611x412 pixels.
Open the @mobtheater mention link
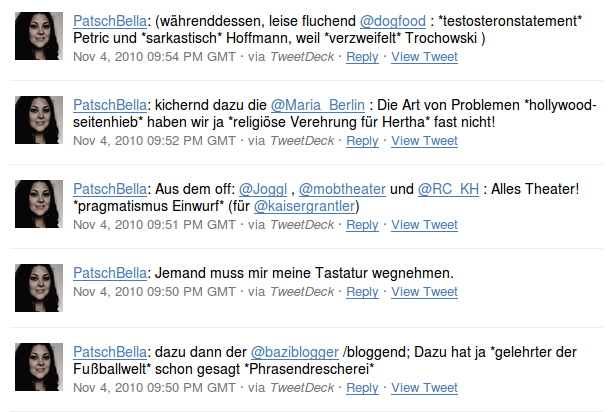pos(342,189)
